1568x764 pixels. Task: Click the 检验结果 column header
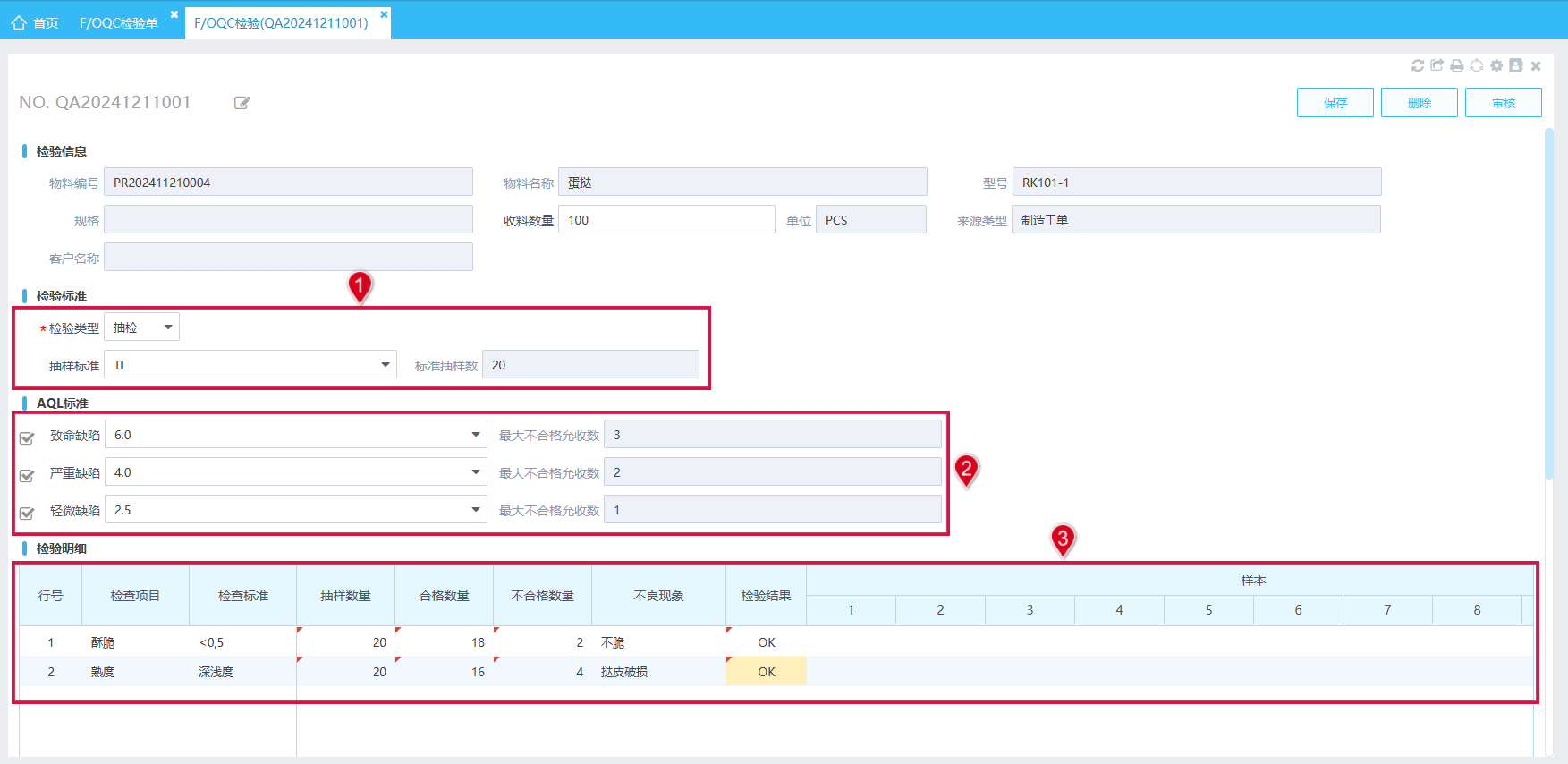[x=767, y=596]
